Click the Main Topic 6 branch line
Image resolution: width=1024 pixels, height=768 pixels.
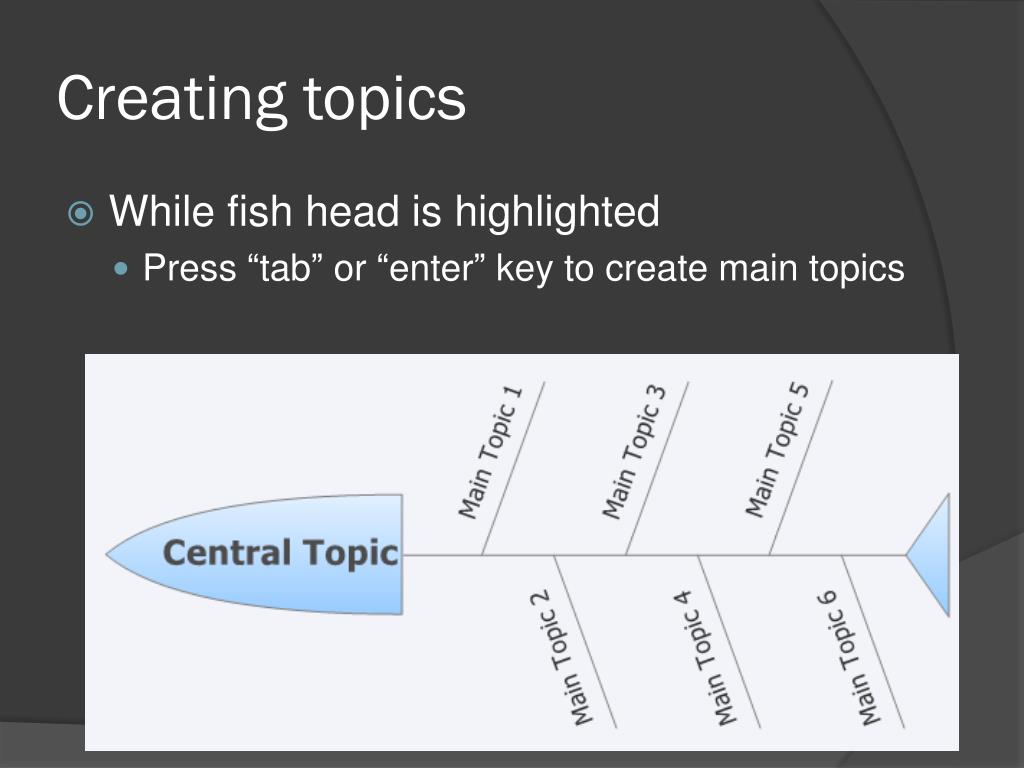click(x=873, y=641)
